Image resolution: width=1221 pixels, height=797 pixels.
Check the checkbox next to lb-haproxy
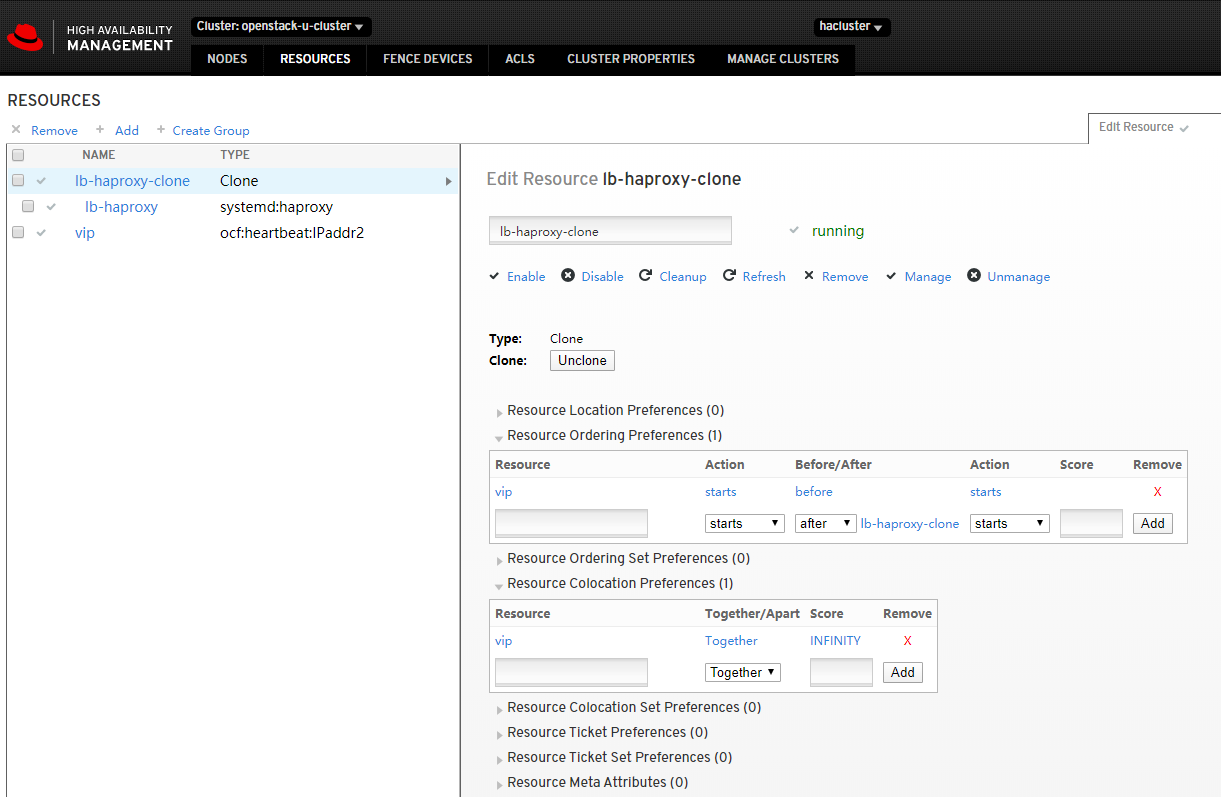(x=27, y=206)
